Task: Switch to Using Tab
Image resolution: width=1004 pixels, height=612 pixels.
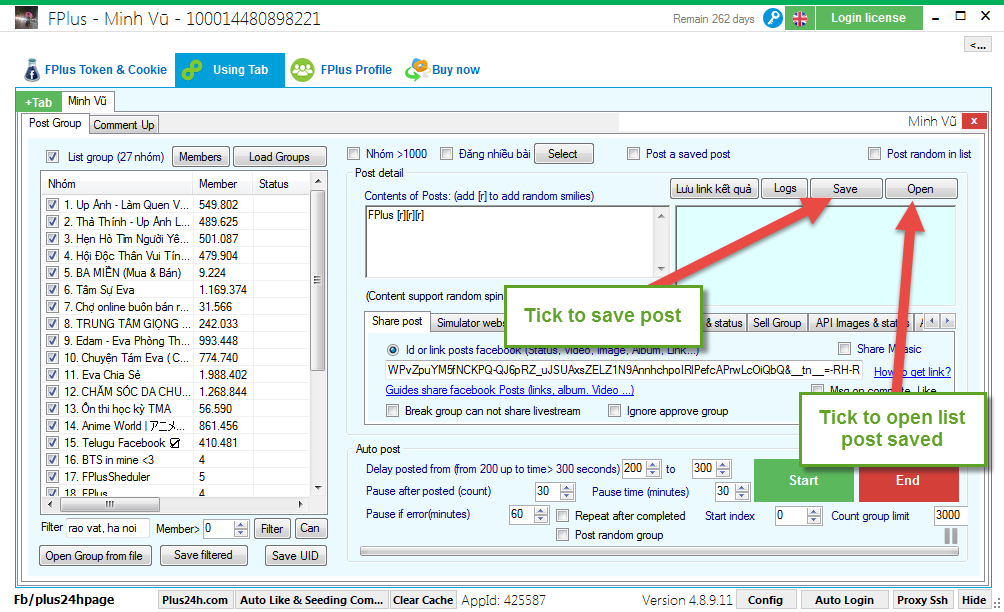Action: pyautogui.click(x=230, y=70)
